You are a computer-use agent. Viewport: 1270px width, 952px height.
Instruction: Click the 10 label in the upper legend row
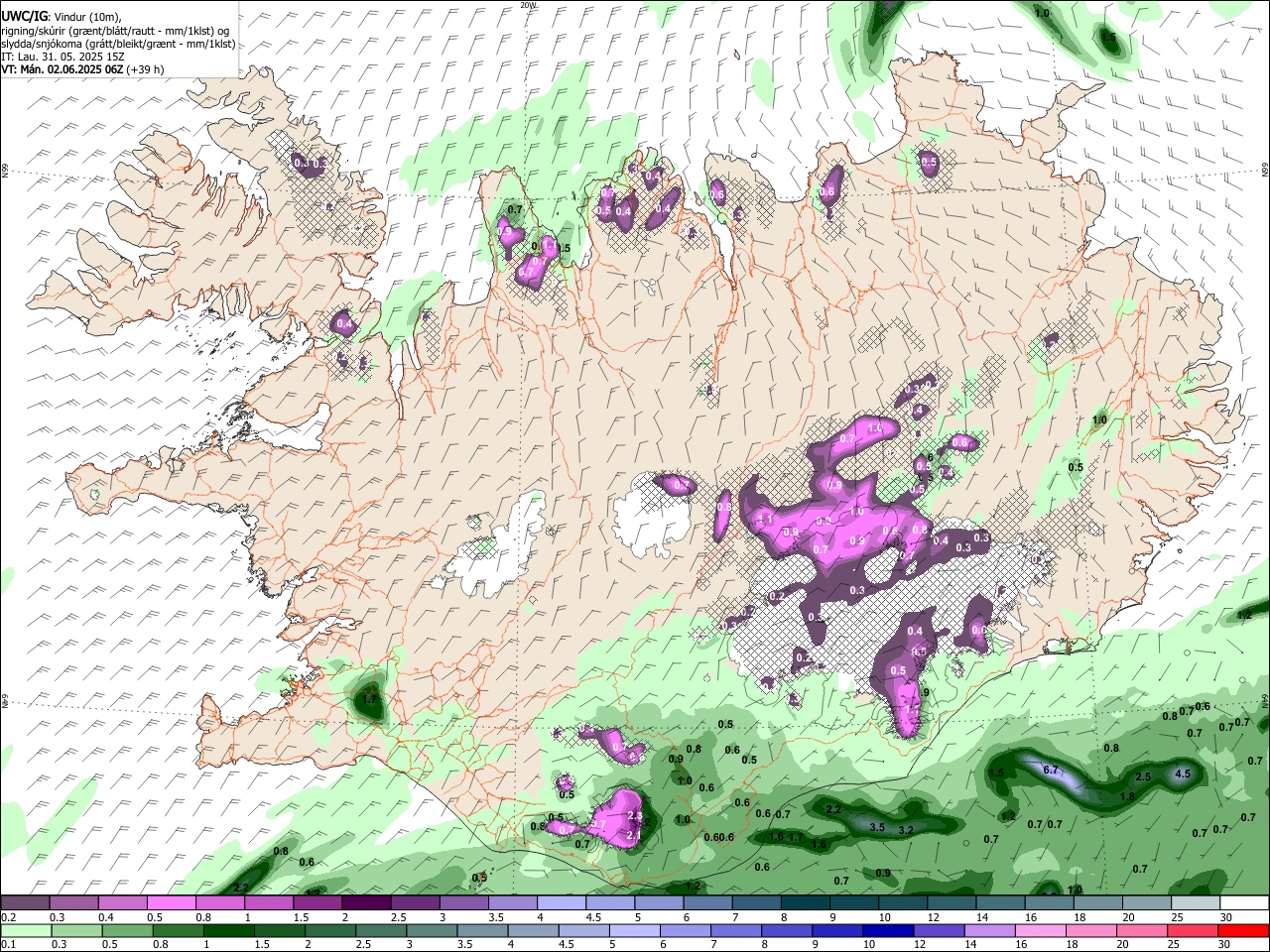click(884, 917)
